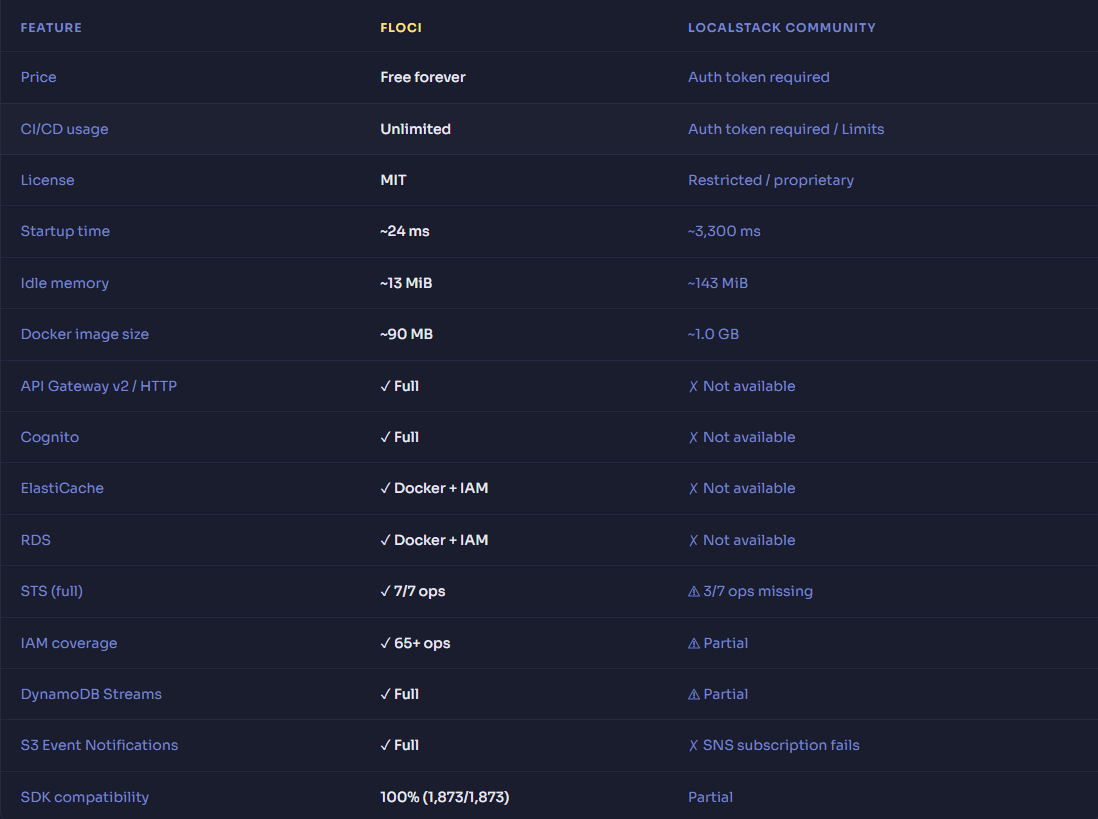Click the 'Unlimited' cell
Viewport: 1098px width, 819px height.
tap(415, 129)
